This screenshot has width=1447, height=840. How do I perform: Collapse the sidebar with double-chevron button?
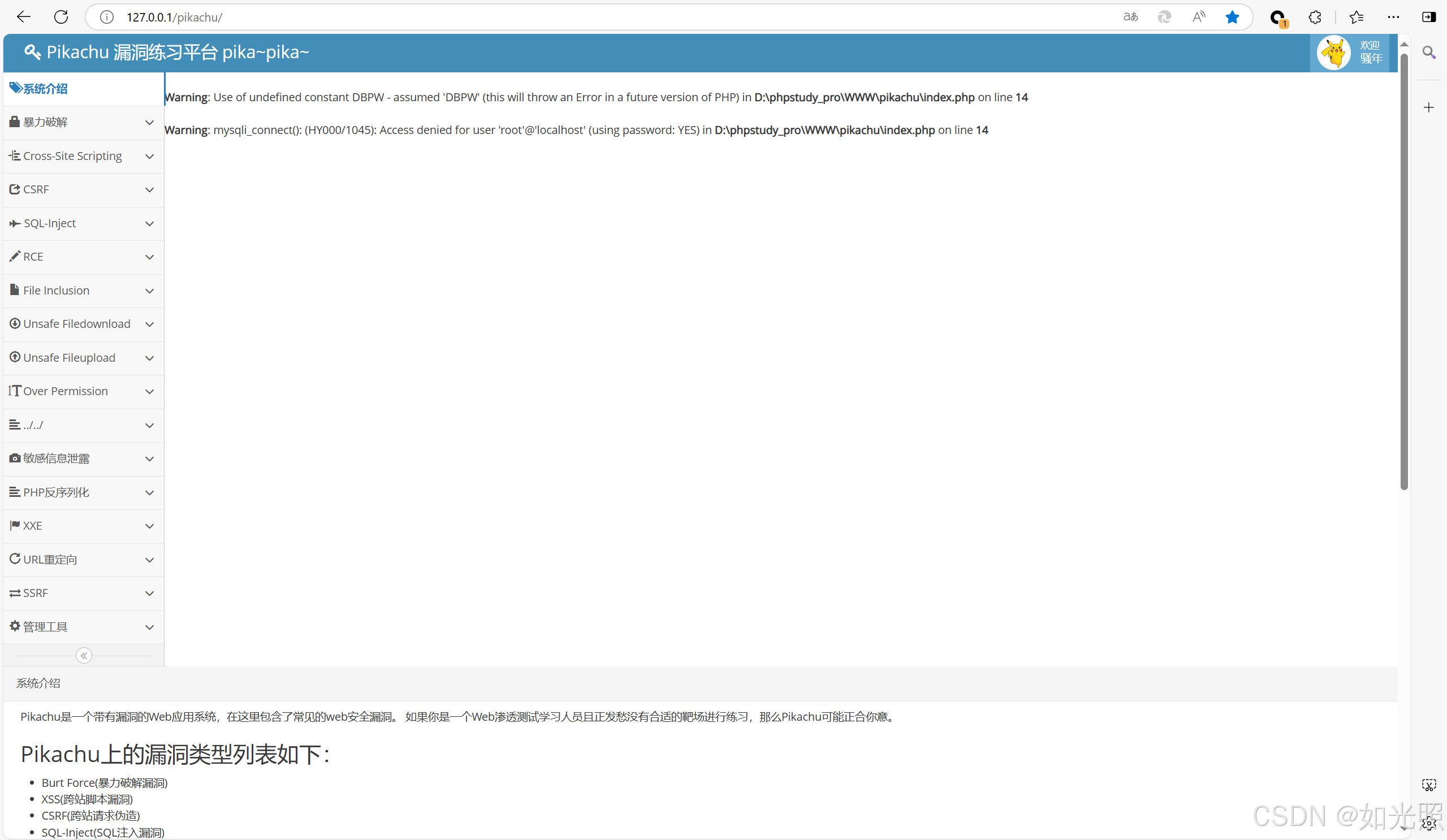(x=84, y=655)
